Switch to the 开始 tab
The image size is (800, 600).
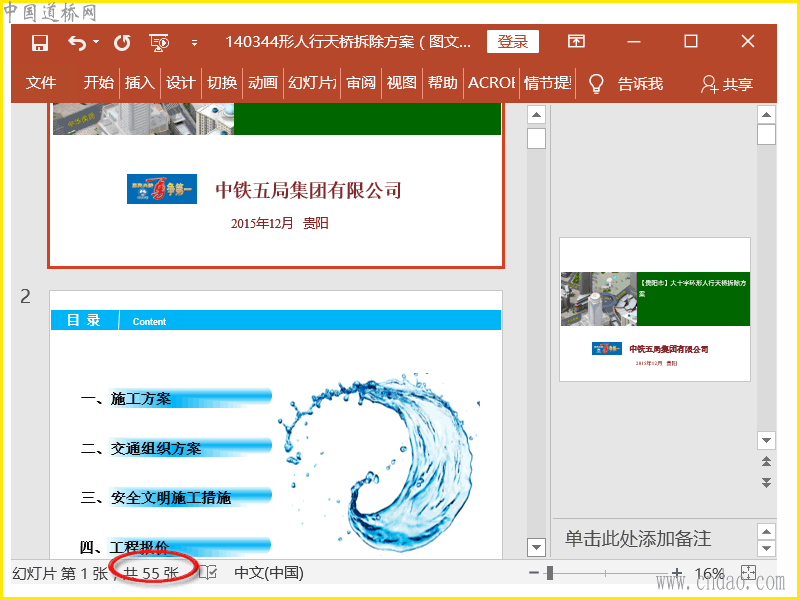pyautogui.click(x=98, y=83)
